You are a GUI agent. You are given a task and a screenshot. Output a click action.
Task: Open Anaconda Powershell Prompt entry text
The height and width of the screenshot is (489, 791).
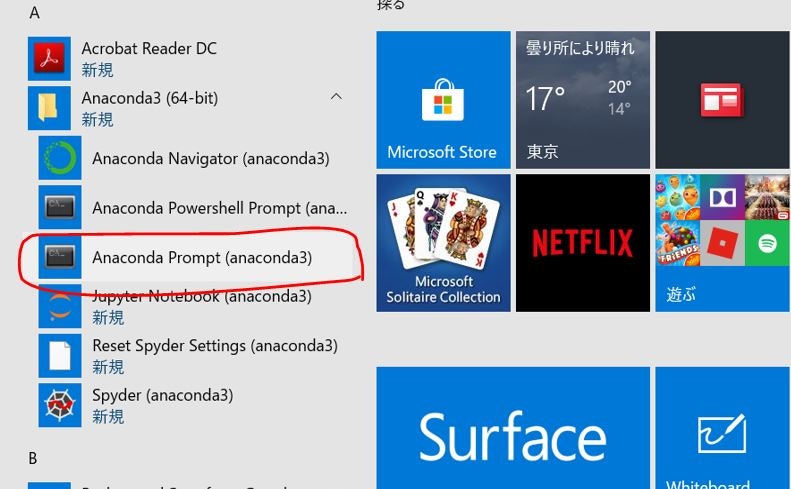219,208
